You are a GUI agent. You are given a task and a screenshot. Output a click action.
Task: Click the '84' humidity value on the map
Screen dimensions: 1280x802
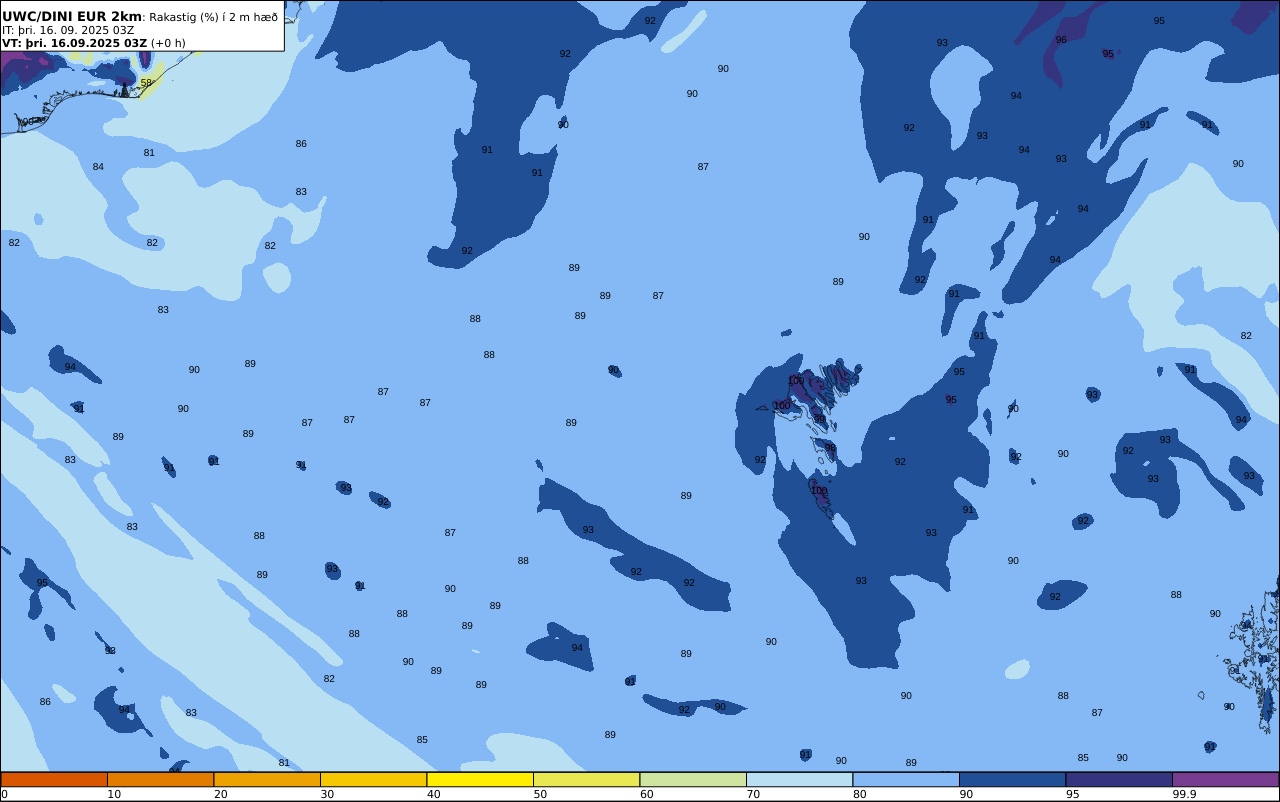(x=98, y=167)
